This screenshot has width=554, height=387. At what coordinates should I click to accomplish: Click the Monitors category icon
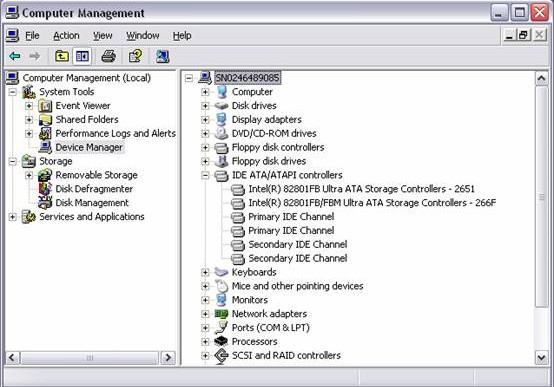[x=221, y=300]
